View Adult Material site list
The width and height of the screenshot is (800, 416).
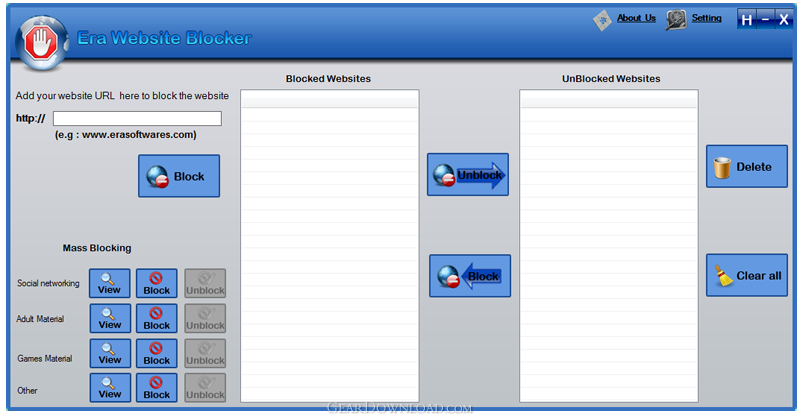click(110, 319)
